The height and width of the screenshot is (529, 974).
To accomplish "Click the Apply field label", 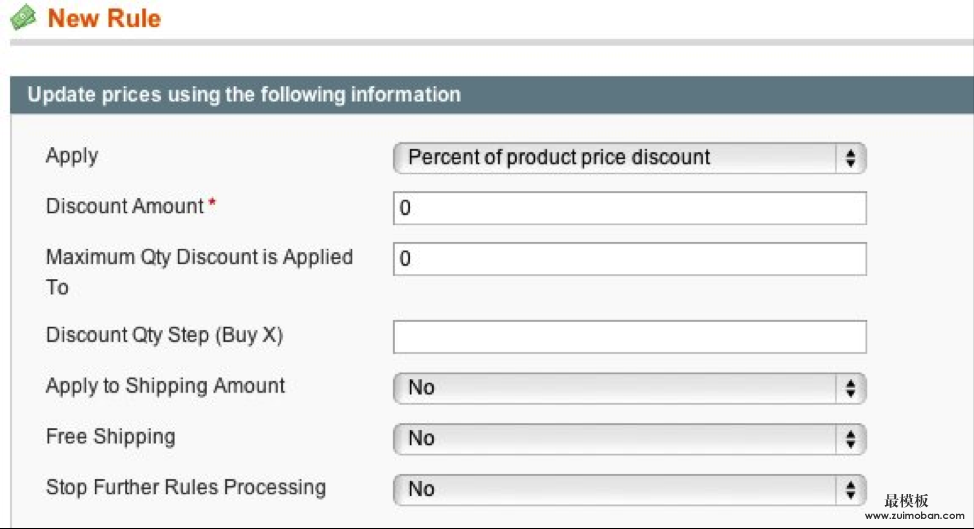I will 72,156.
